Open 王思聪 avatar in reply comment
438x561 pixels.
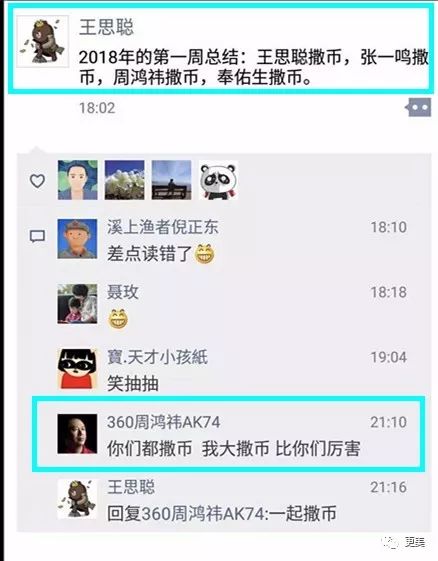click(77, 499)
